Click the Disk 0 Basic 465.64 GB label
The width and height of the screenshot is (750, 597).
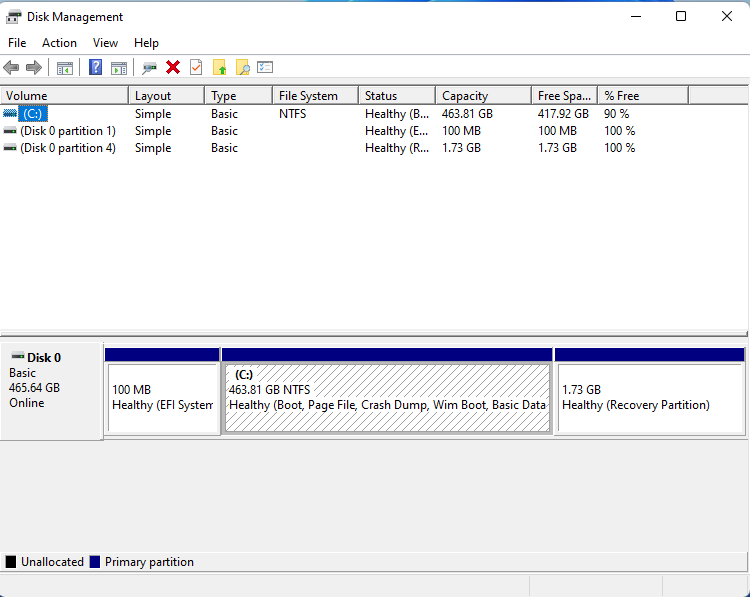[x=52, y=390]
